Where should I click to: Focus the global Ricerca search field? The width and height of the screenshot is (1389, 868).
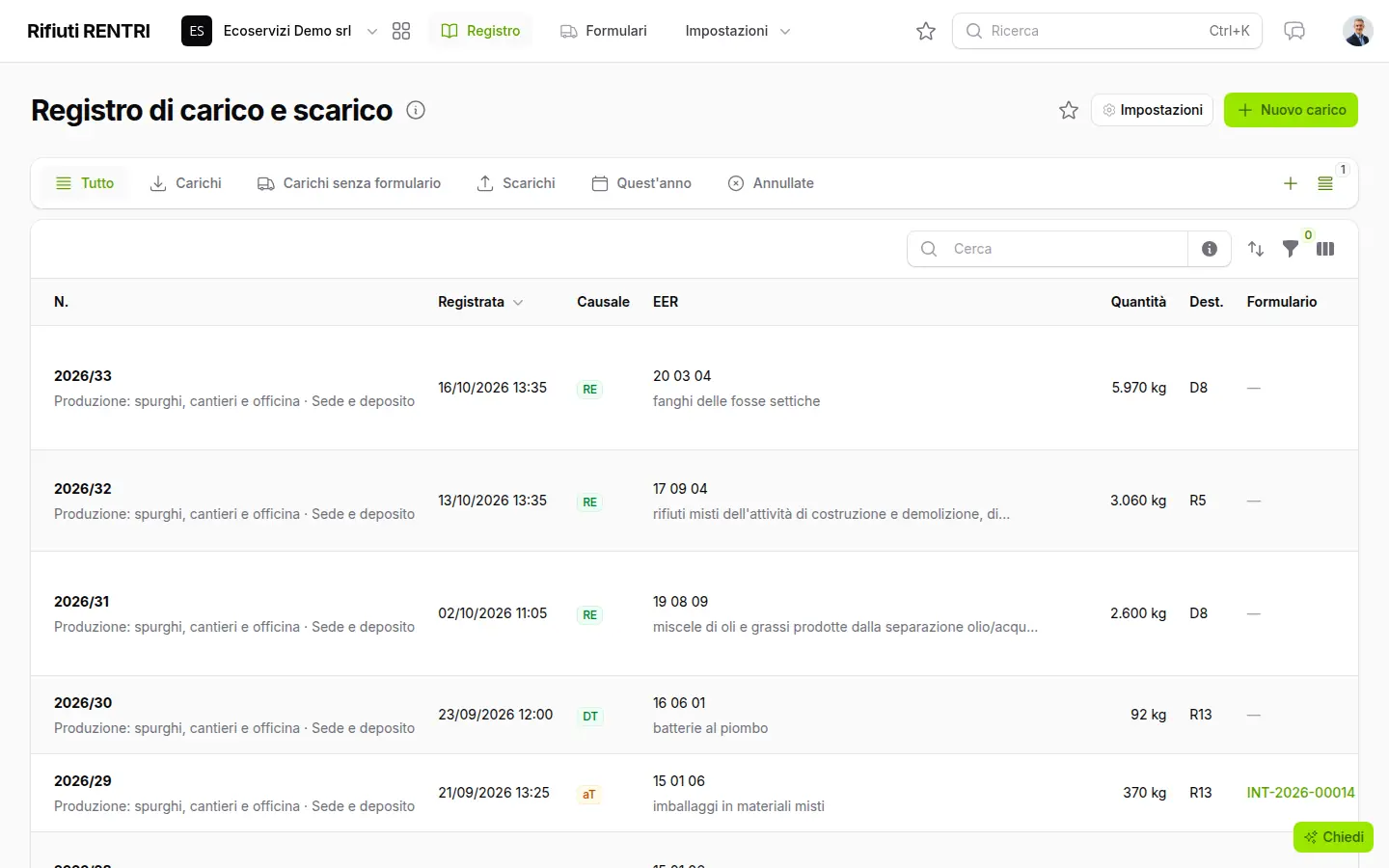[x=1107, y=31]
